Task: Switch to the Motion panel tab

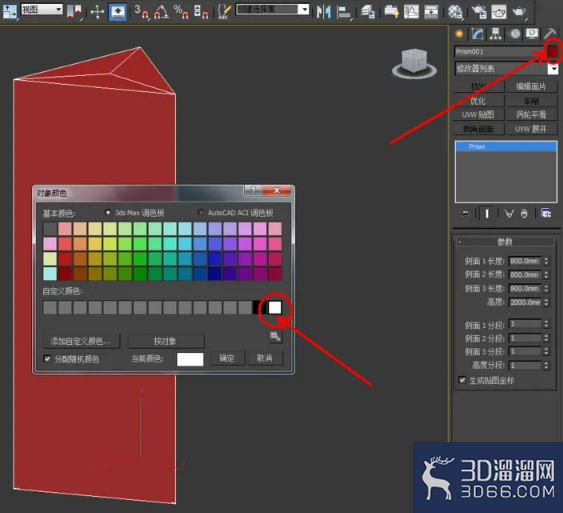Action: 515,34
